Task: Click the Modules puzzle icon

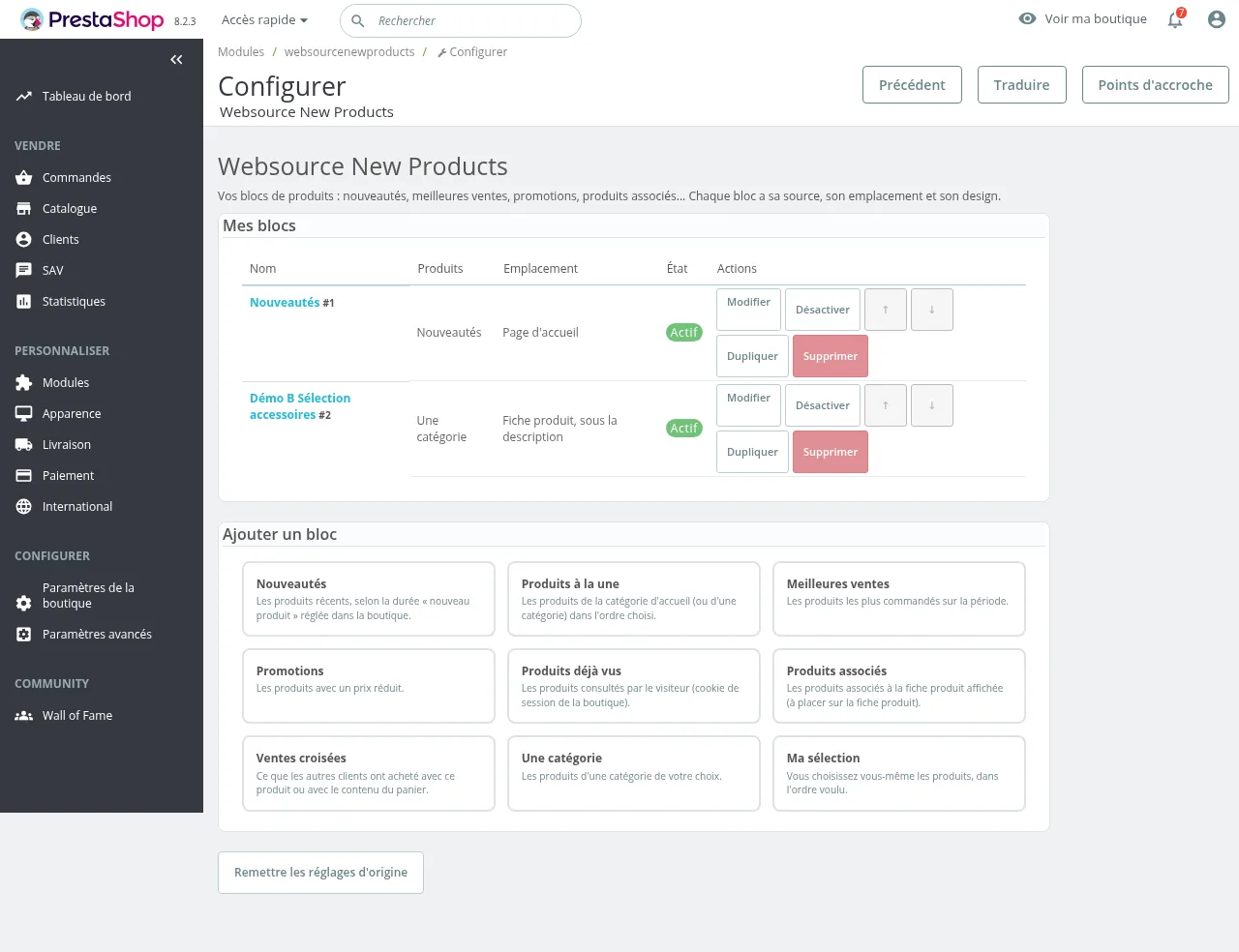Action: (x=24, y=383)
